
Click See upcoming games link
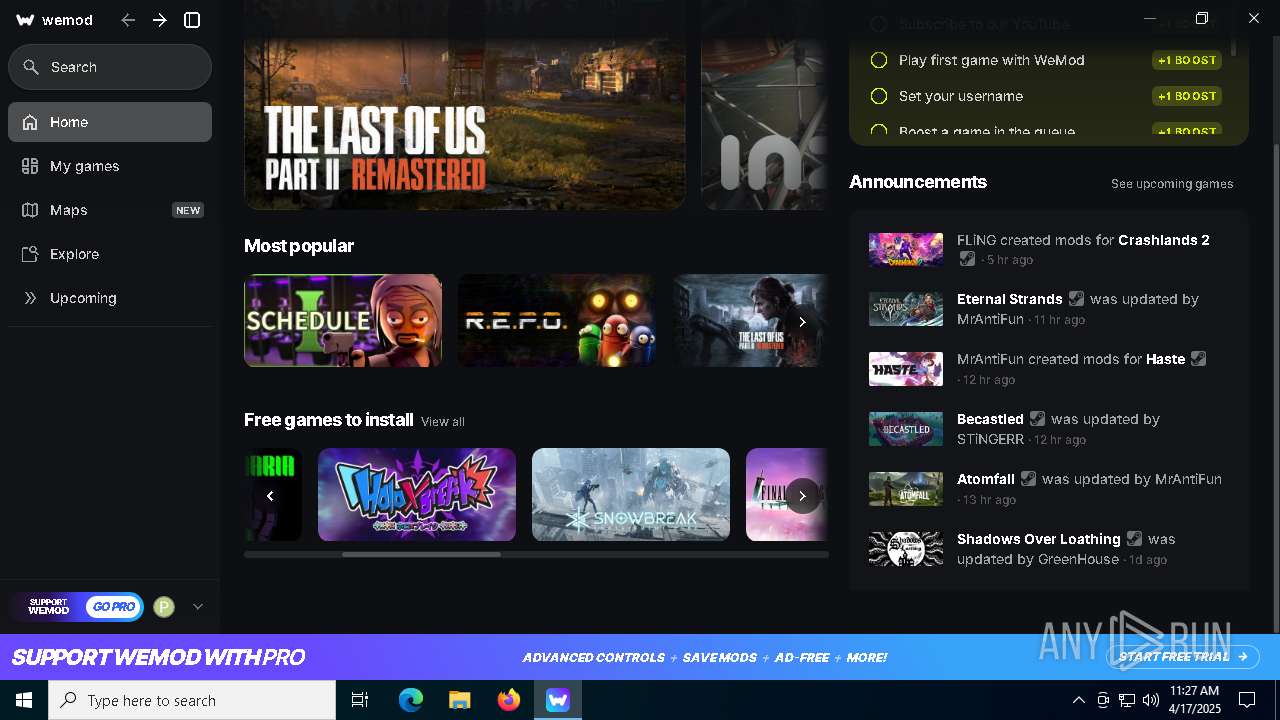pyautogui.click(x=1172, y=184)
